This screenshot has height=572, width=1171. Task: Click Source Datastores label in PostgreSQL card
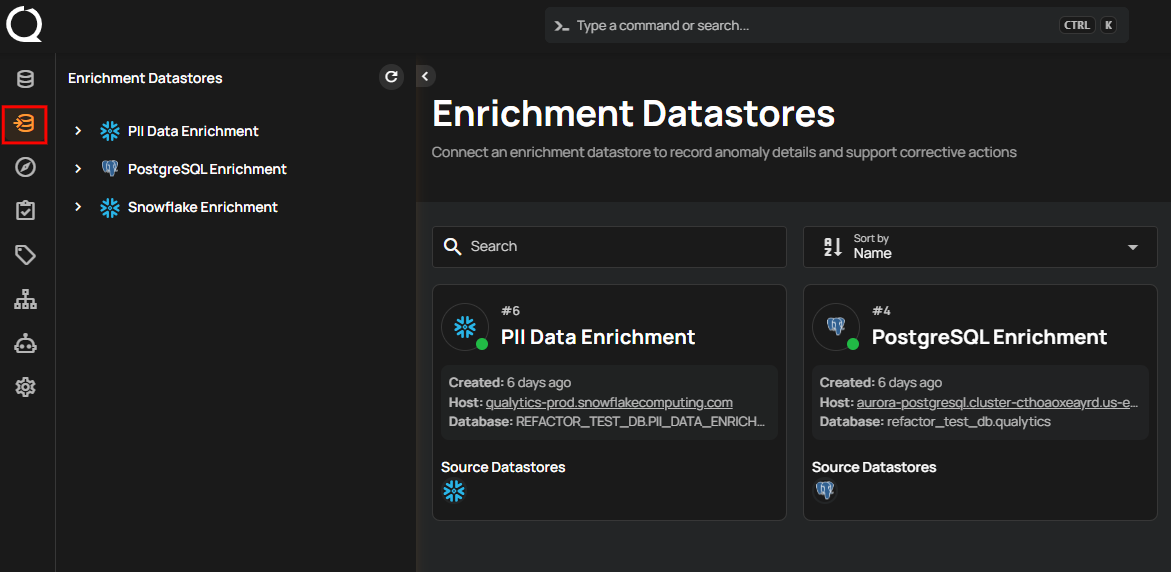pos(875,467)
